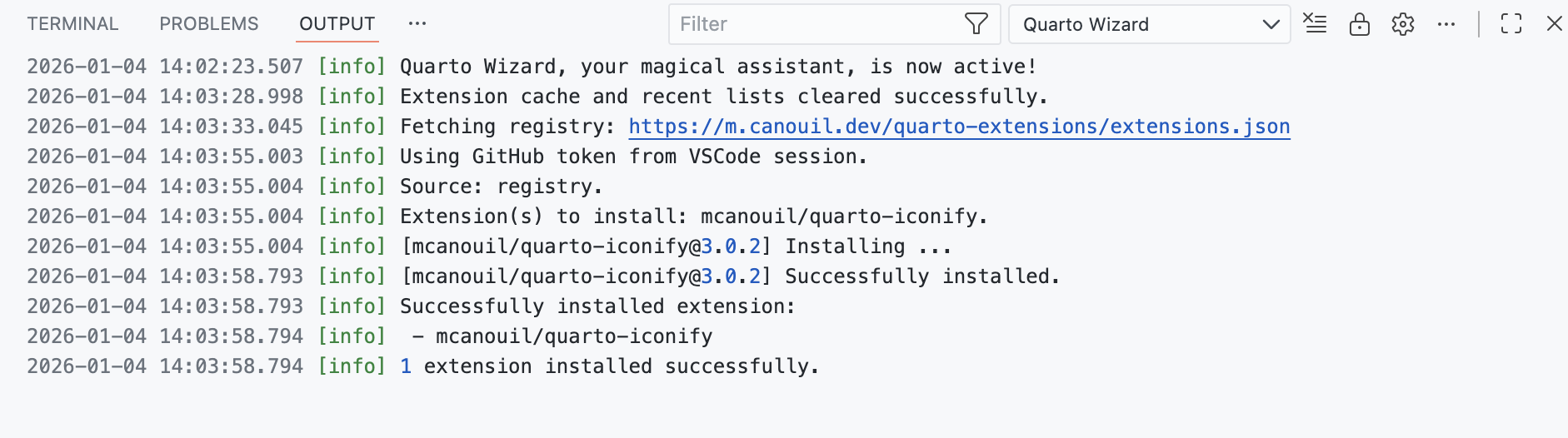
Task: Click the '1 extension installed successfully' line
Action: 609,366
